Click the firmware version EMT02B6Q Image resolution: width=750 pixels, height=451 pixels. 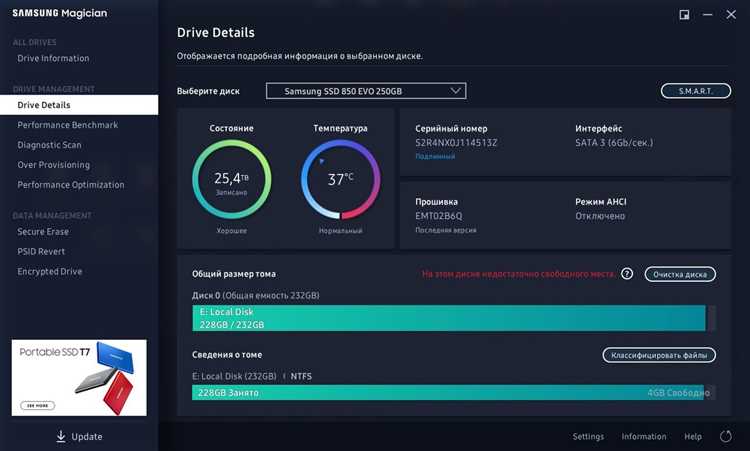click(439, 216)
